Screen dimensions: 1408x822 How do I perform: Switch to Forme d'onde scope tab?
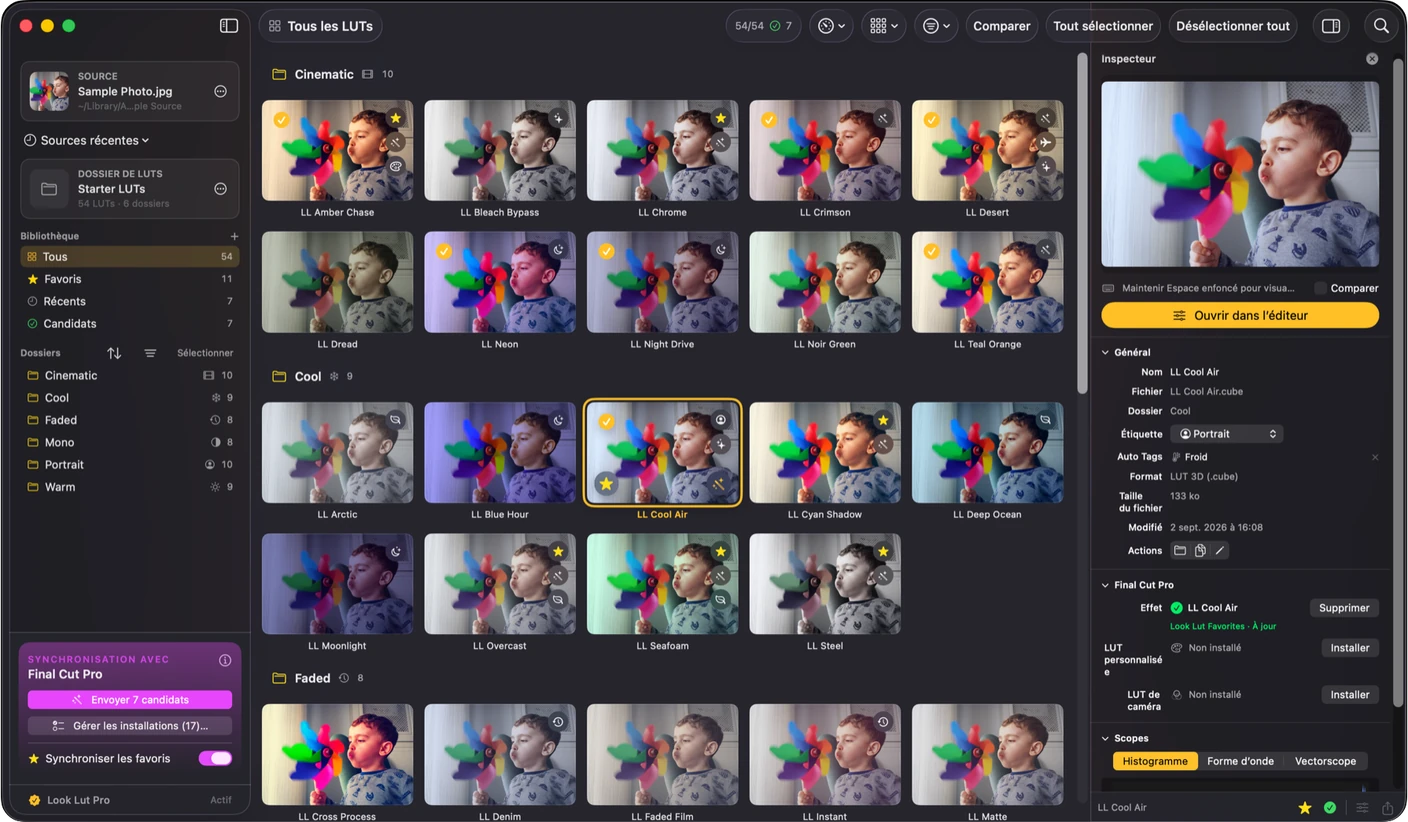click(1240, 761)
